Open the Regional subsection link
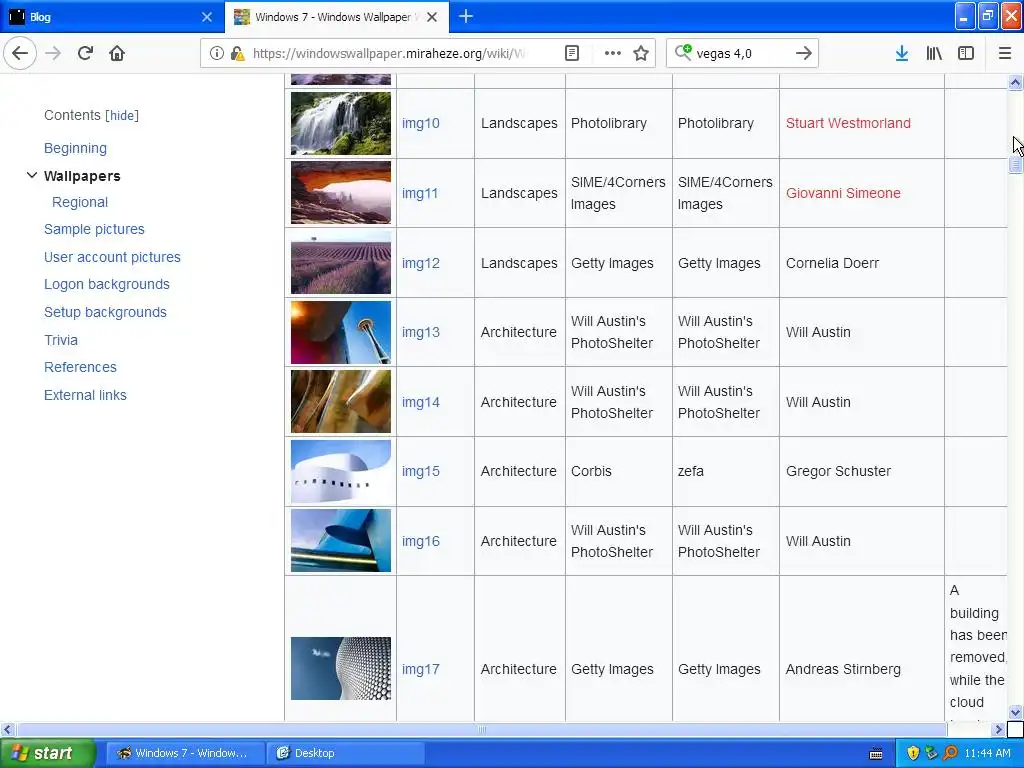 tap(80, 202)
